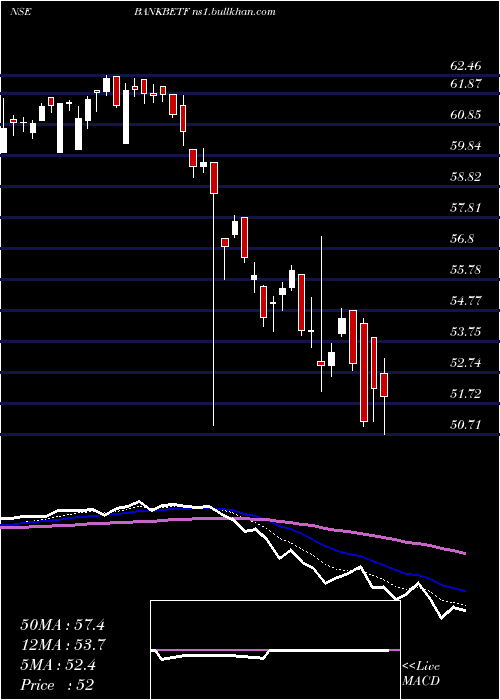Click the last red candlestick on the chart

coord(384,385)
